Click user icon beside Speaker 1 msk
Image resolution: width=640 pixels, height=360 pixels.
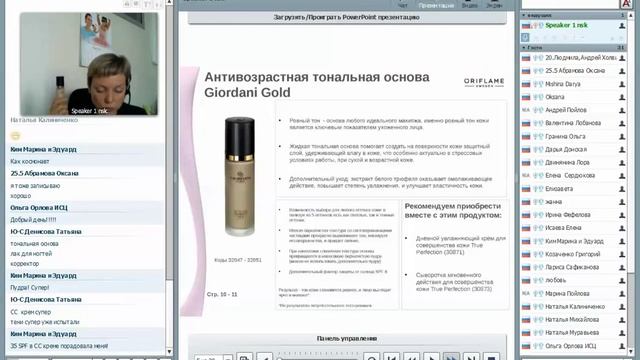point(622,26)
